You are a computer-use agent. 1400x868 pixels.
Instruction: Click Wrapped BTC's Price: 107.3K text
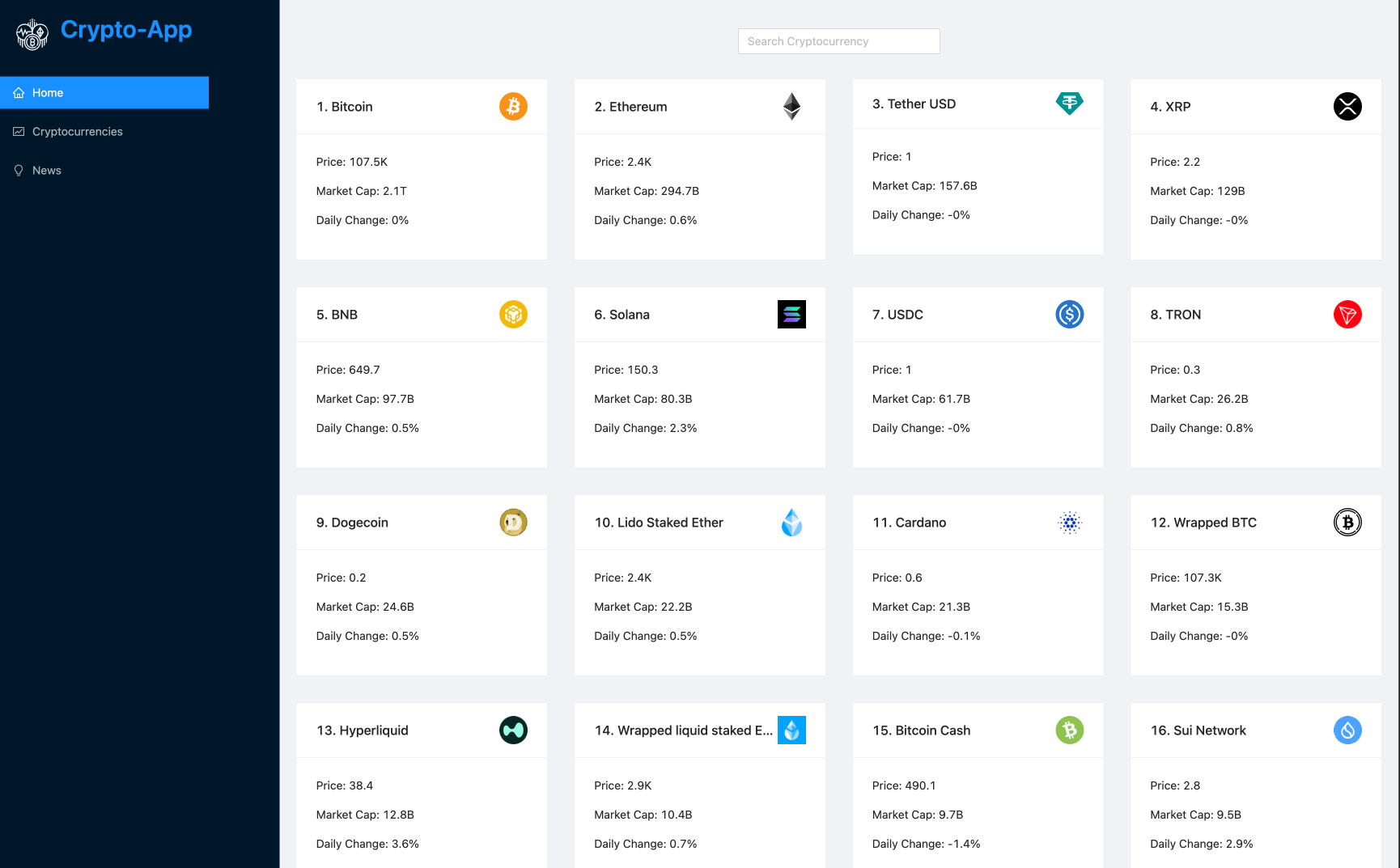pyautogui.click(x=1186, y=578)
